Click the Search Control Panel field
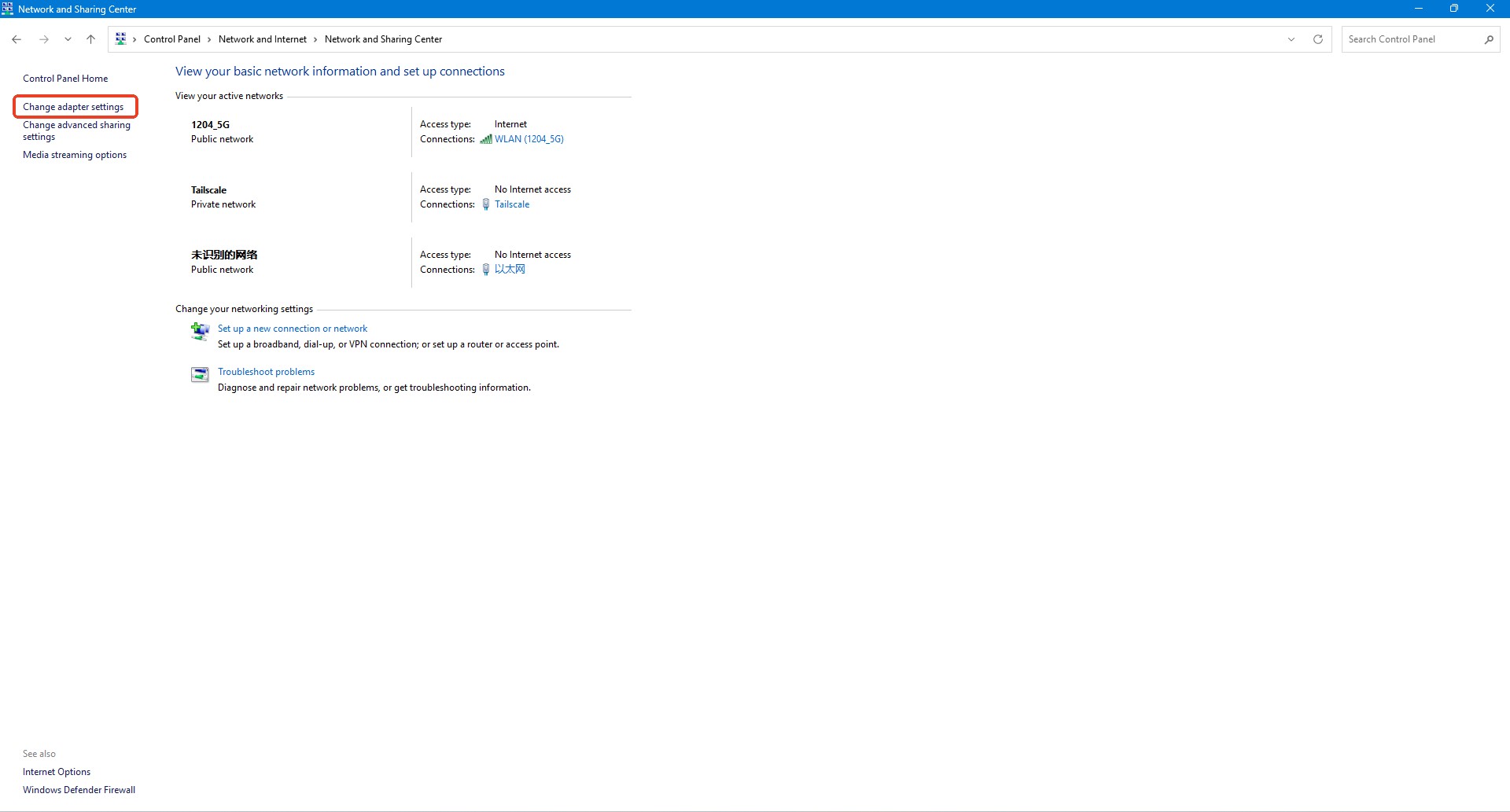The height and width of the screenshot is (812, 1510). tap(1412, 39)
